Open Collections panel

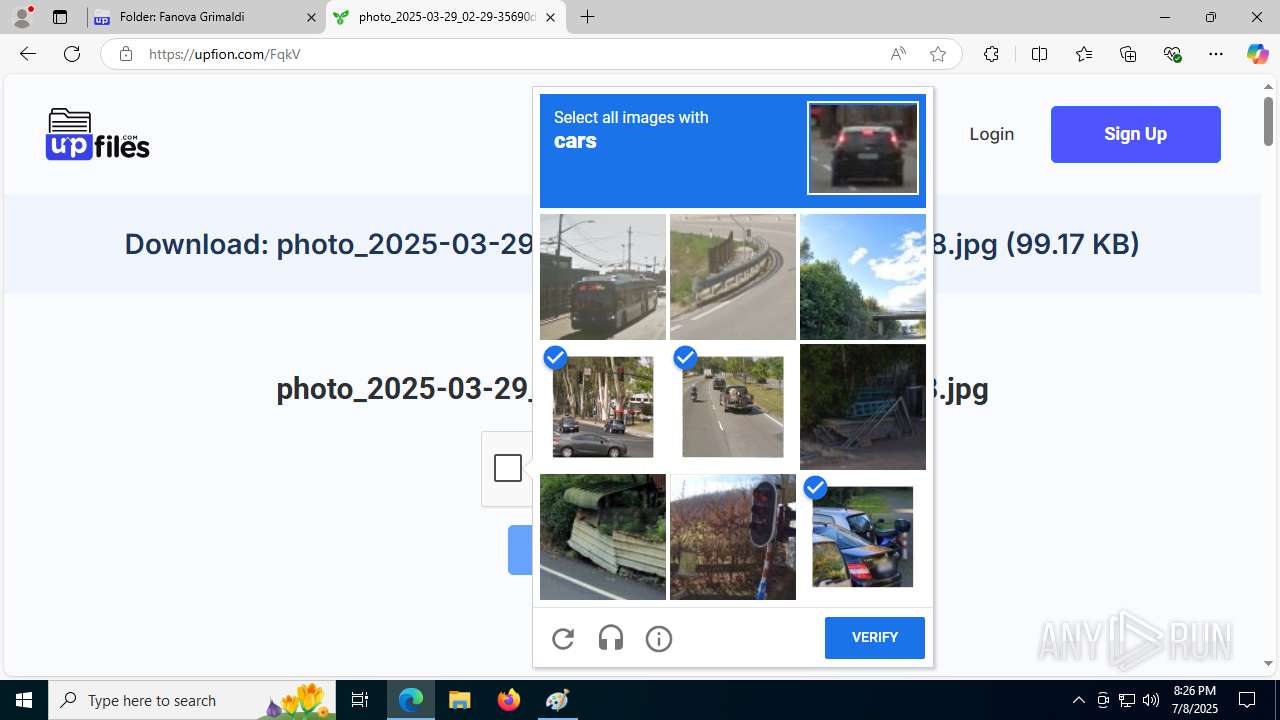tap(1128, 54)
